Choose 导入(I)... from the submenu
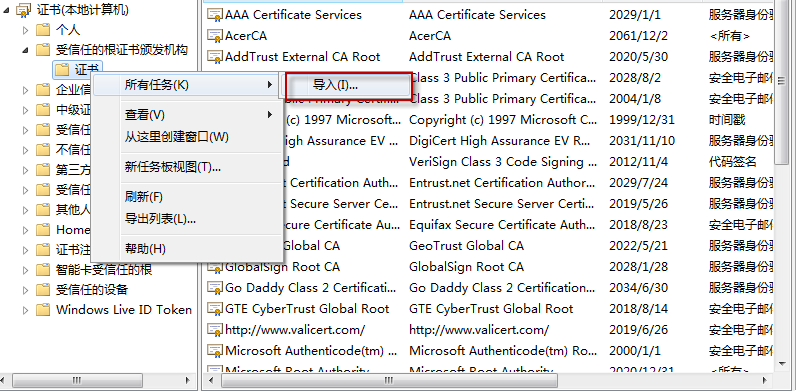The height and width of the screenshot is (391, 796). tap(348, 85)
